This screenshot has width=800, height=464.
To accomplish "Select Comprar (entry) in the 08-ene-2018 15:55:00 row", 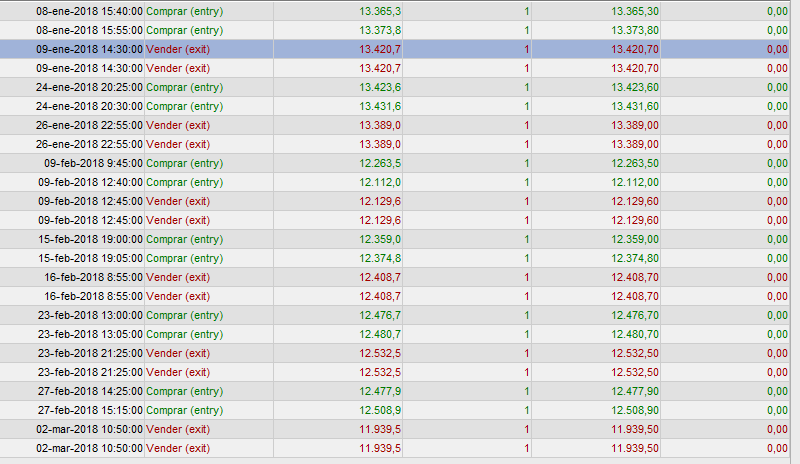I will (185, 30).
